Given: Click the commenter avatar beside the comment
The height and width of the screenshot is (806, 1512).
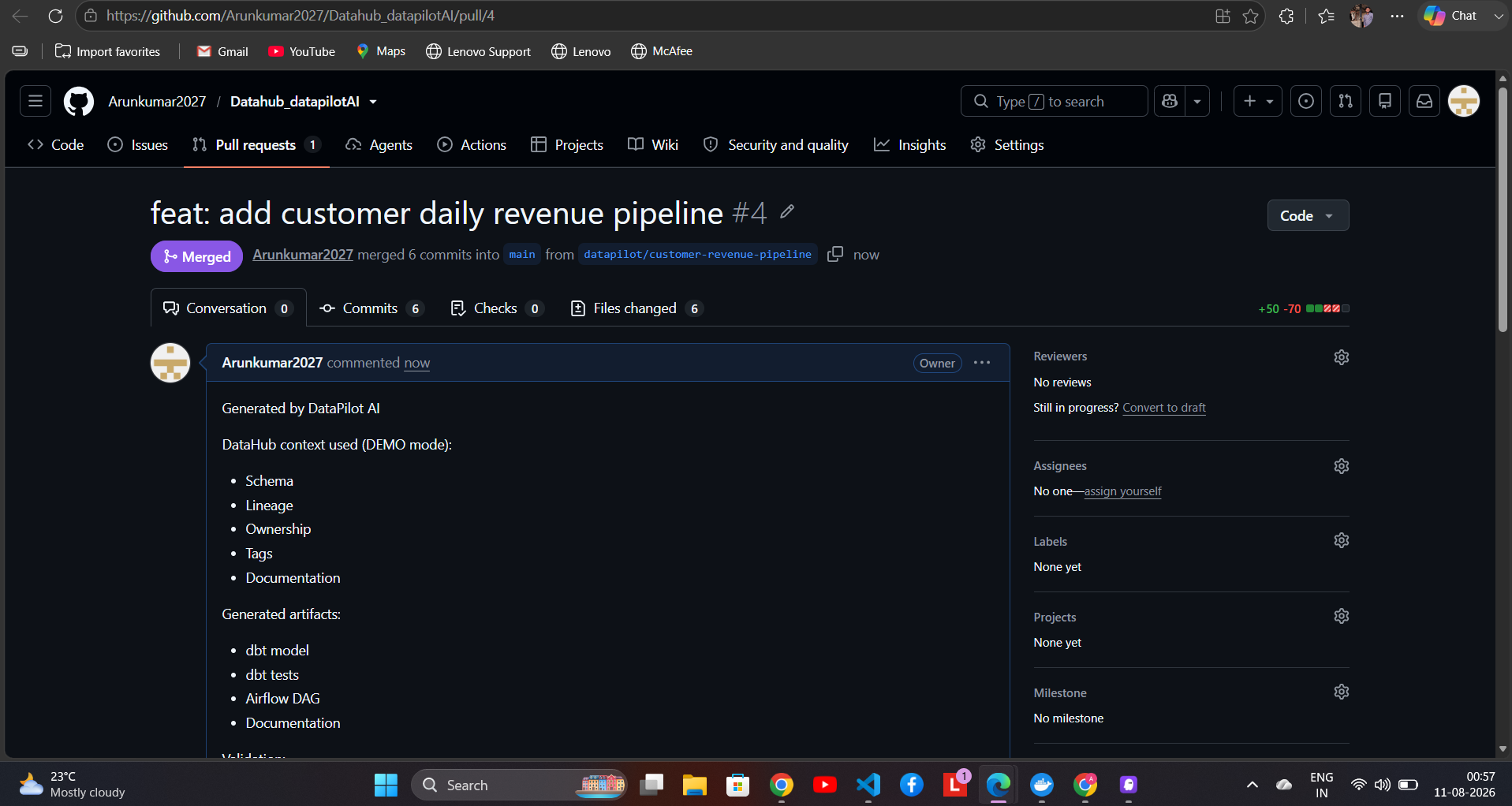Looking at the screenshot, I should (170, 363).
